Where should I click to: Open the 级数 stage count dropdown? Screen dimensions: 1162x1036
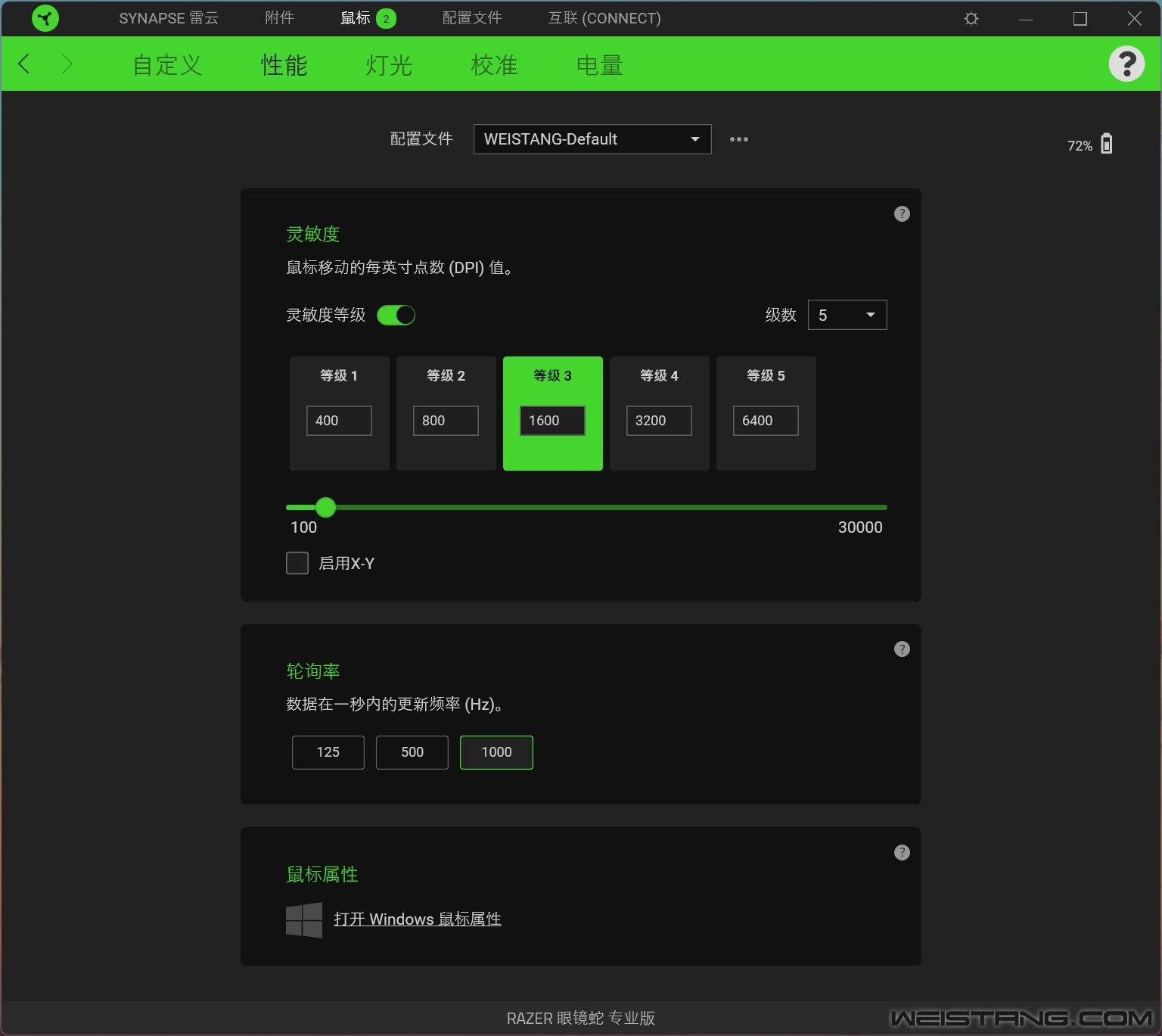coord(847,315)
